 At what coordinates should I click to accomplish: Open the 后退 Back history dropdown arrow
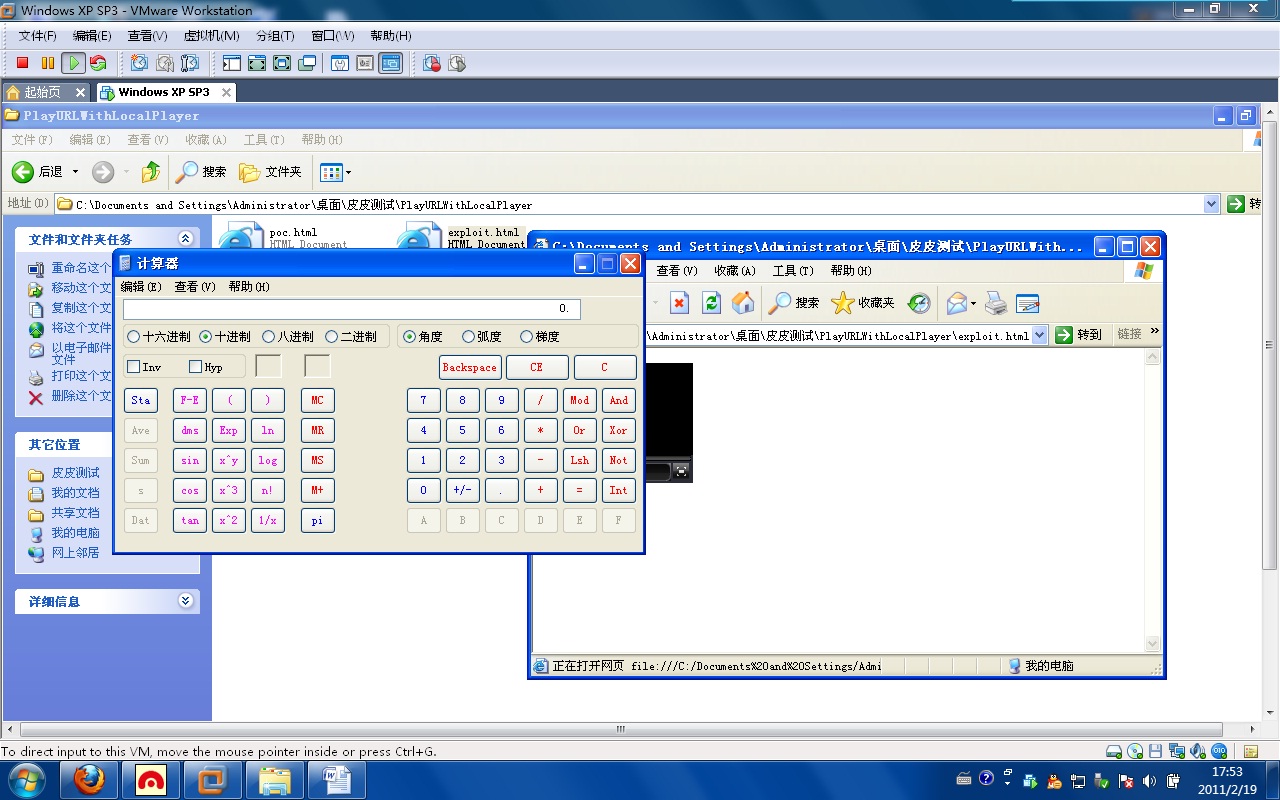[x=75, y=172]
